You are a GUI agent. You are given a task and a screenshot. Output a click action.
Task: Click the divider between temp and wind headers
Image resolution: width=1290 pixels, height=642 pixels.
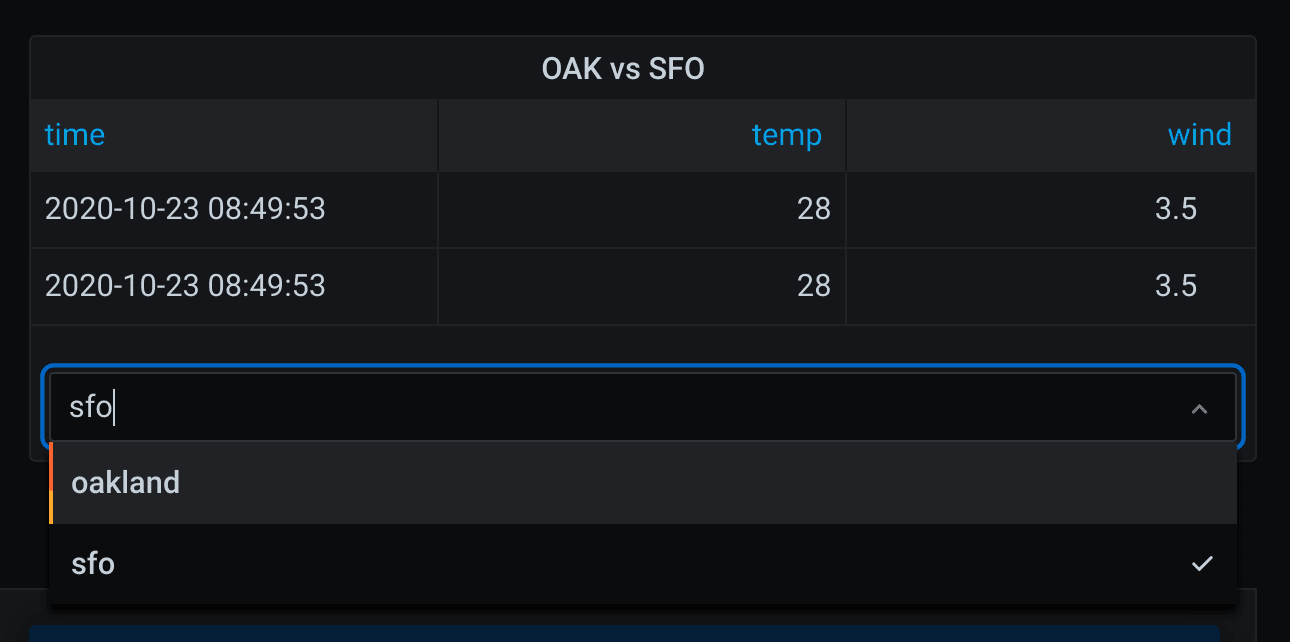point(846,135)
